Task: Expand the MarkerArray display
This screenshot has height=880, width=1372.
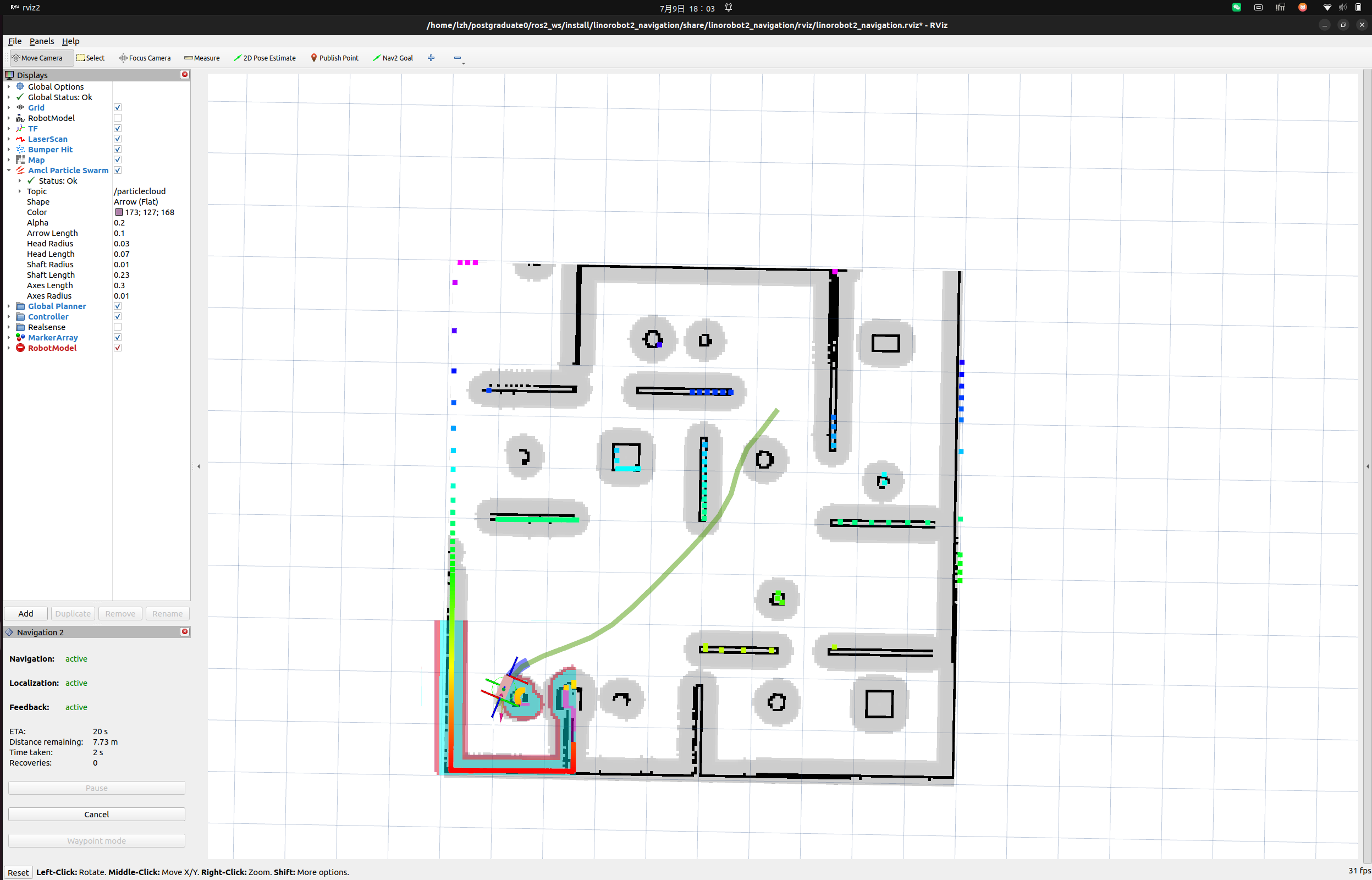Action: click(9, 337)
